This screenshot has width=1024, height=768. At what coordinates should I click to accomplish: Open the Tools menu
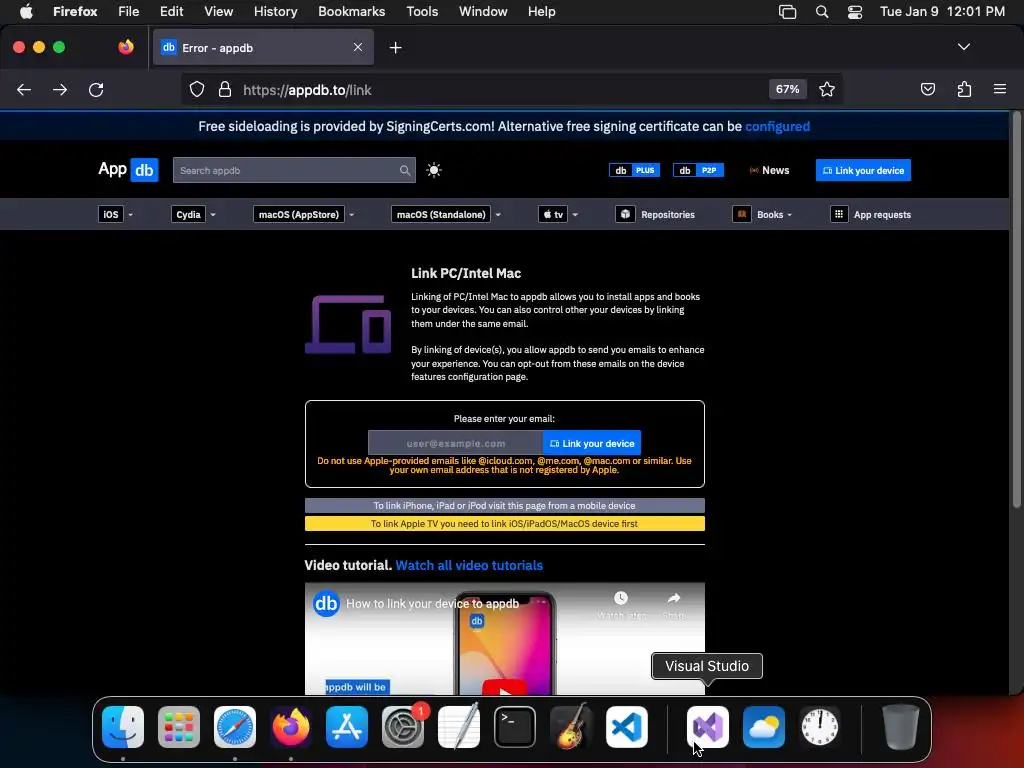click(x=422, y=11)
